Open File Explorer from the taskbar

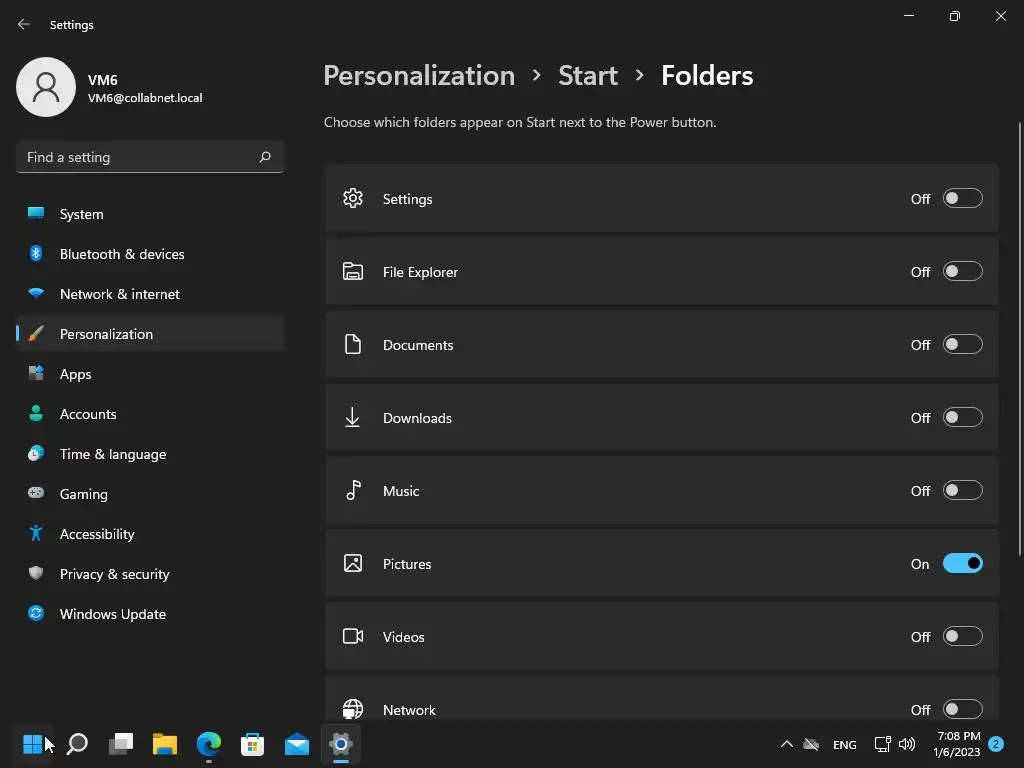coord(165,744)
